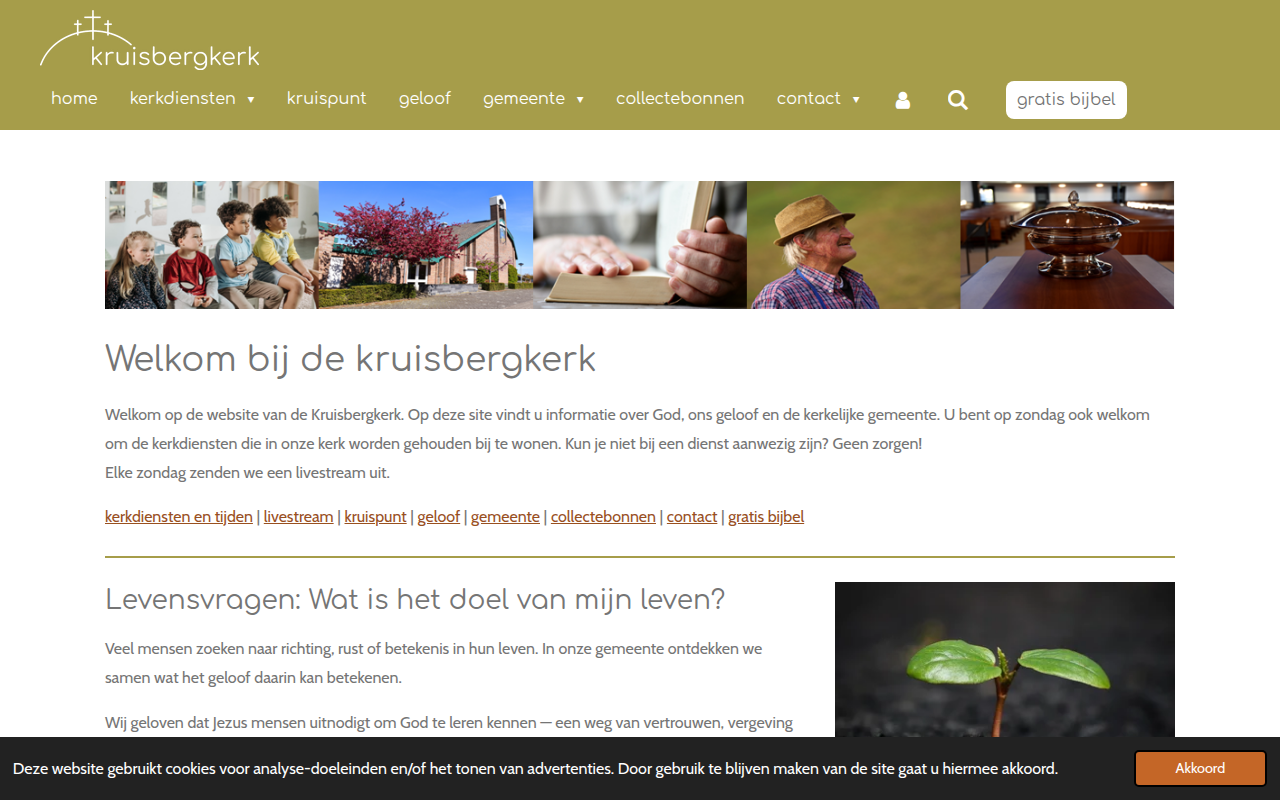Screen dimensions: 1280x800
Task: Open the user account icon
Action: click(x=903, y=100)
